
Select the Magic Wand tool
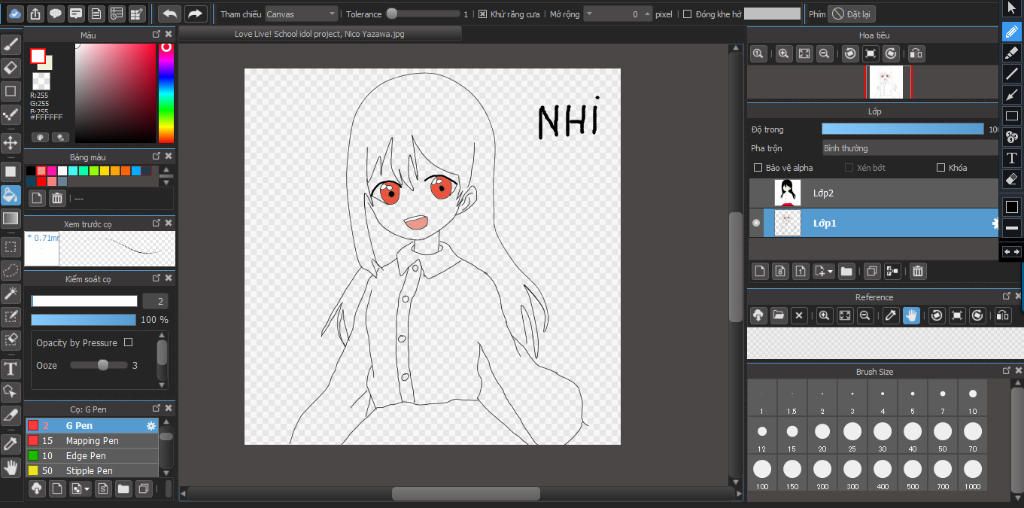tap(11, 293)
